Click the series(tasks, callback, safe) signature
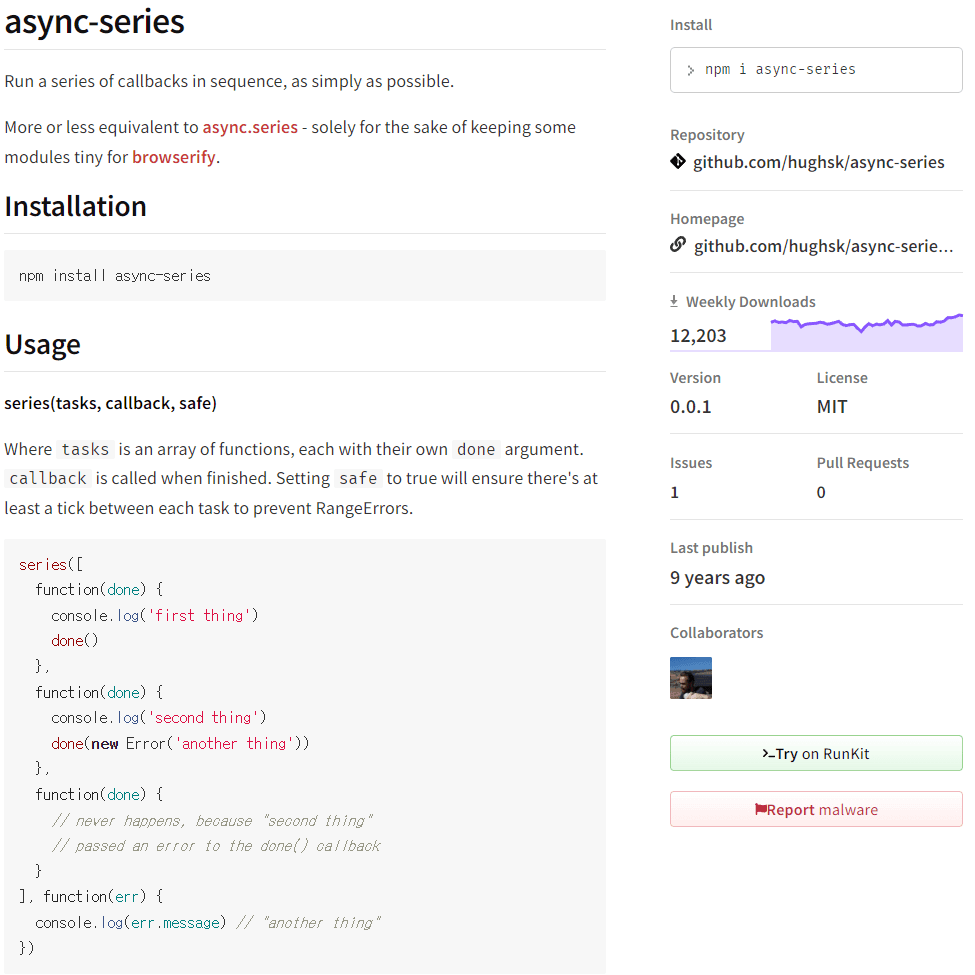 pos(110,404)
